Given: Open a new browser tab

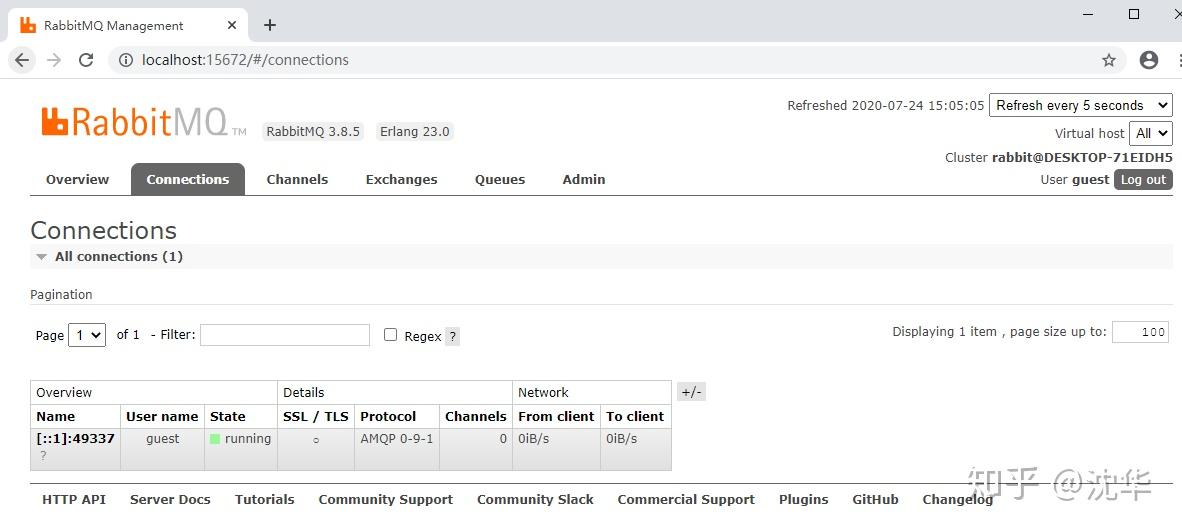Looking at the screenshot, I should [x=270, y=25].
